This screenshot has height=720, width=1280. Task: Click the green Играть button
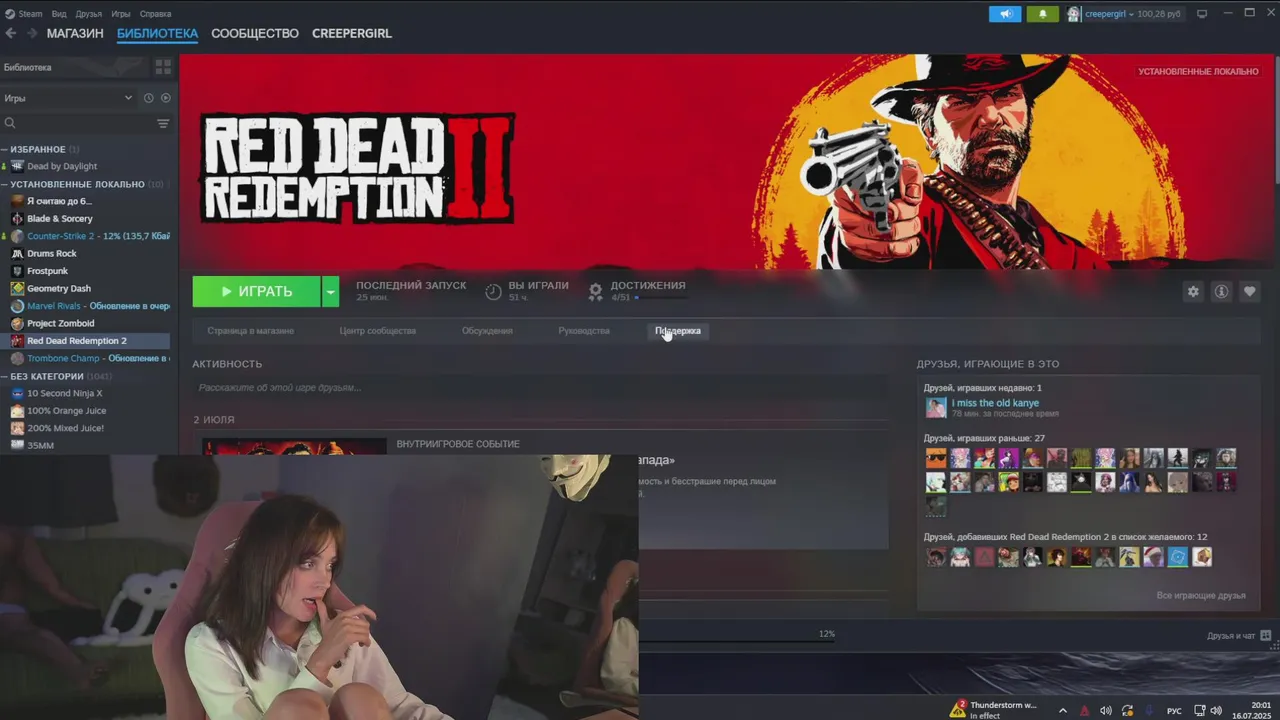[256, 291]
